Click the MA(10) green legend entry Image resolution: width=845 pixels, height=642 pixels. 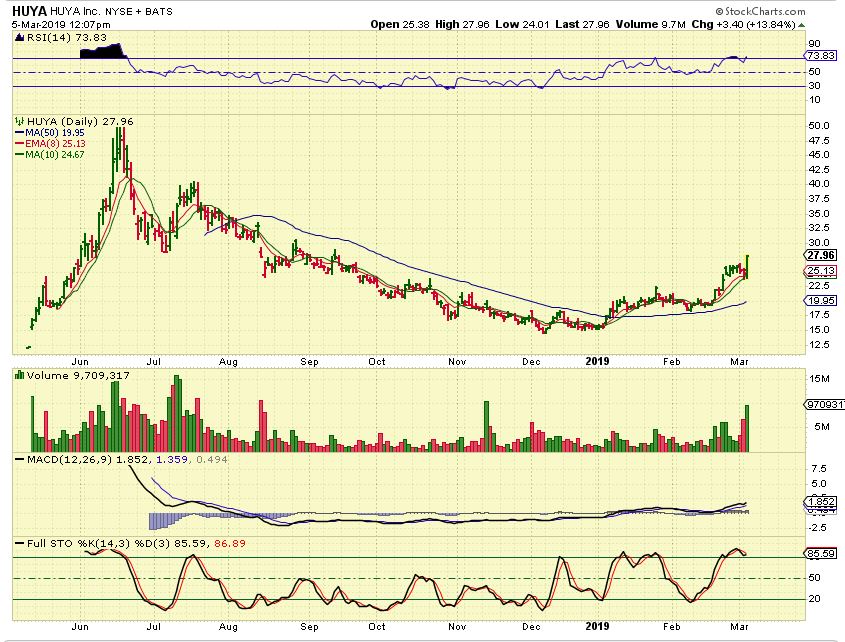point(50,154)
